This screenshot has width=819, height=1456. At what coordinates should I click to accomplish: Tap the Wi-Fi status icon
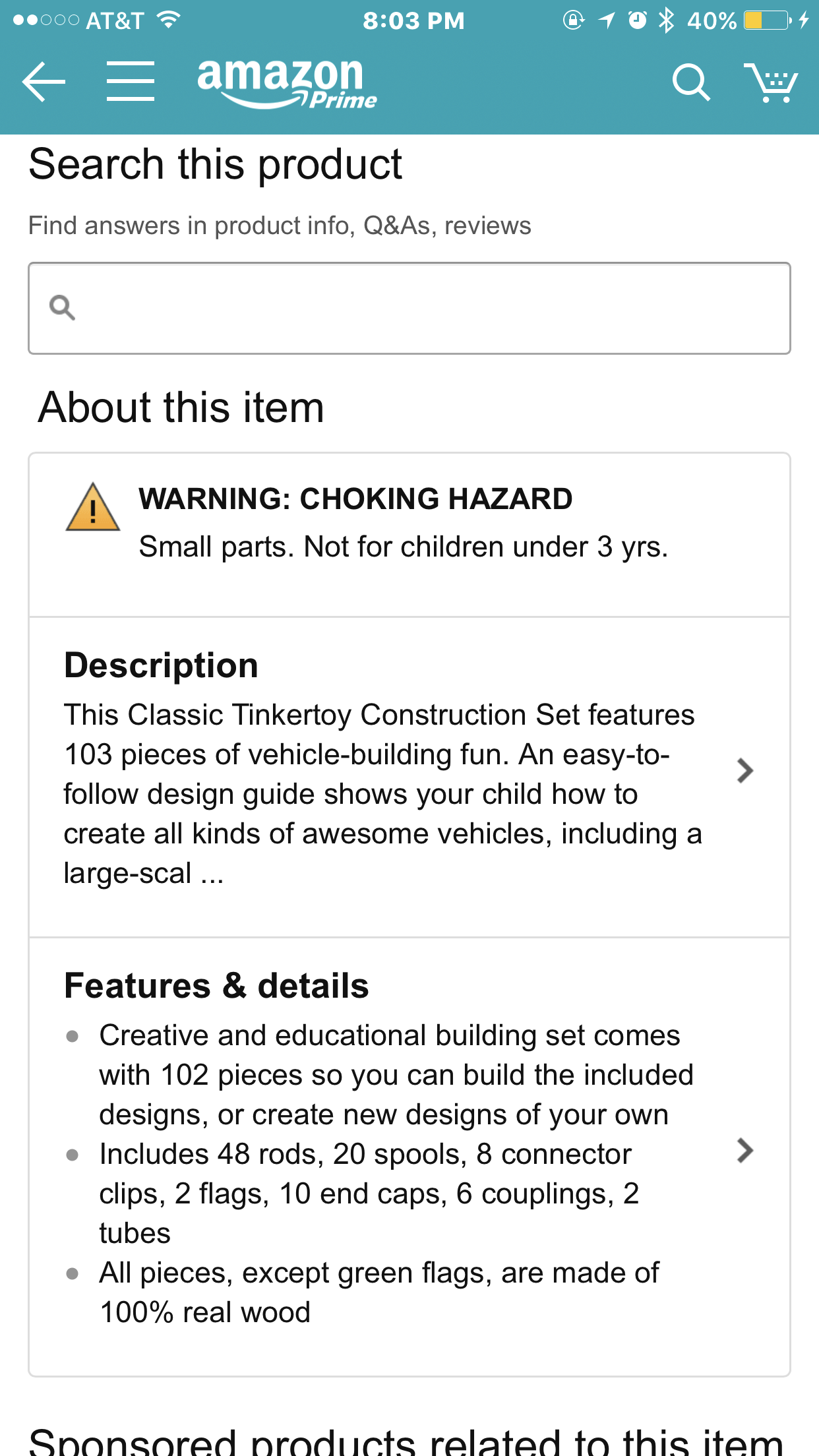pyautogui.click(x=169, y=20)
